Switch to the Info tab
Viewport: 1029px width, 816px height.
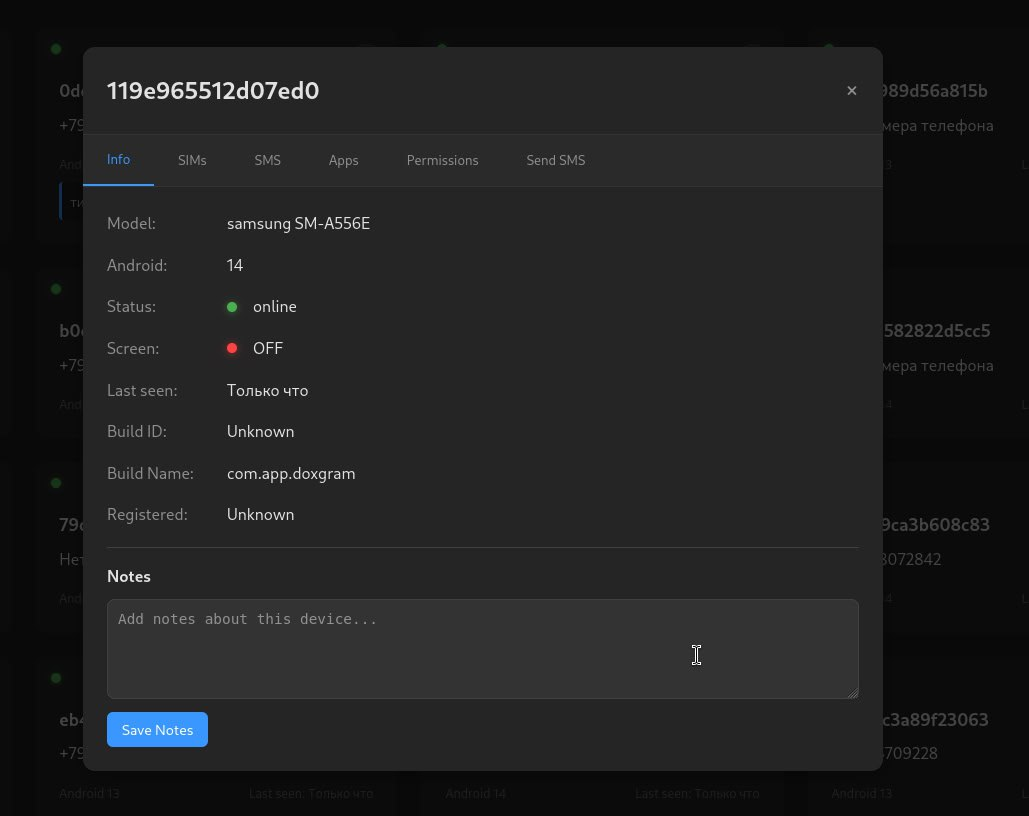tap(118, 160)
